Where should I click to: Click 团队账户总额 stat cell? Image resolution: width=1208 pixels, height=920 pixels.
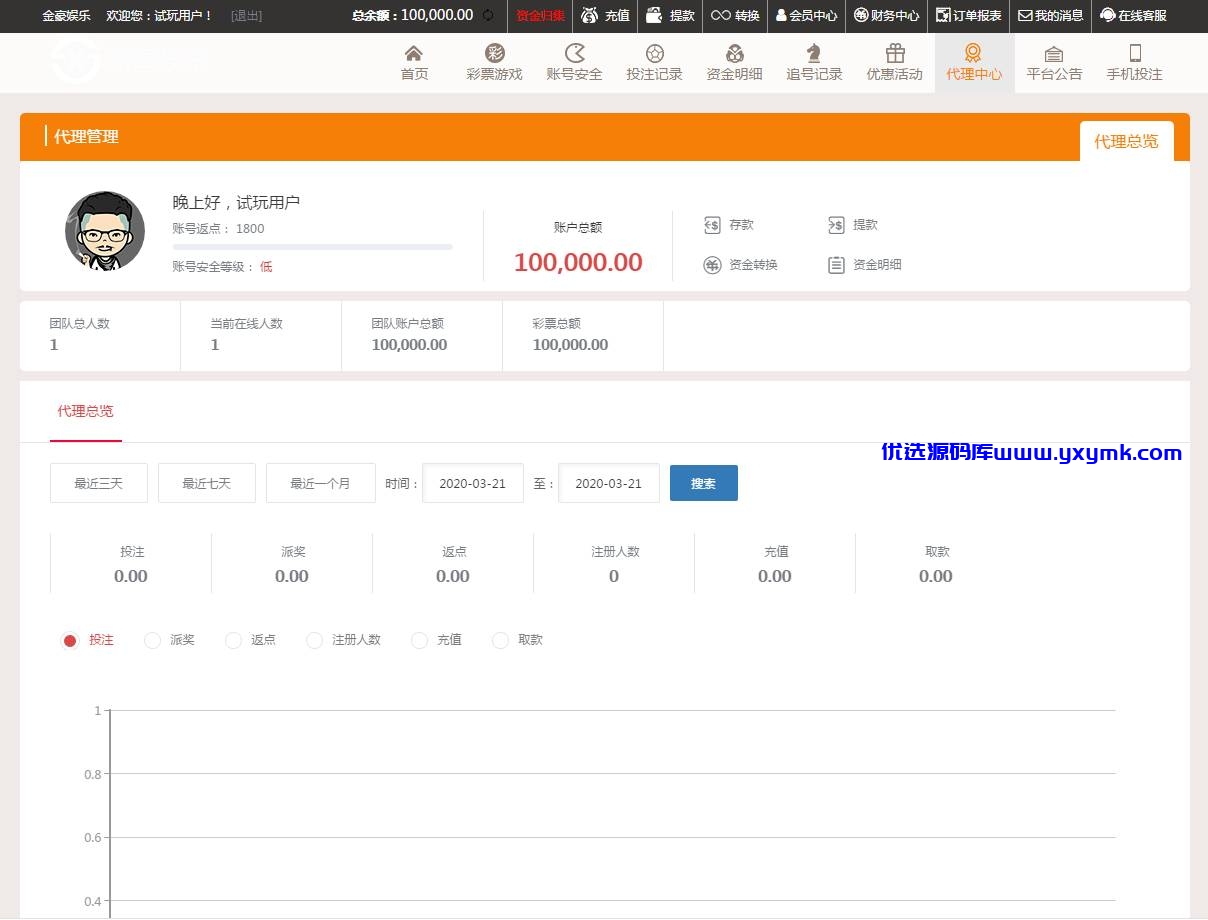(422, 335)
